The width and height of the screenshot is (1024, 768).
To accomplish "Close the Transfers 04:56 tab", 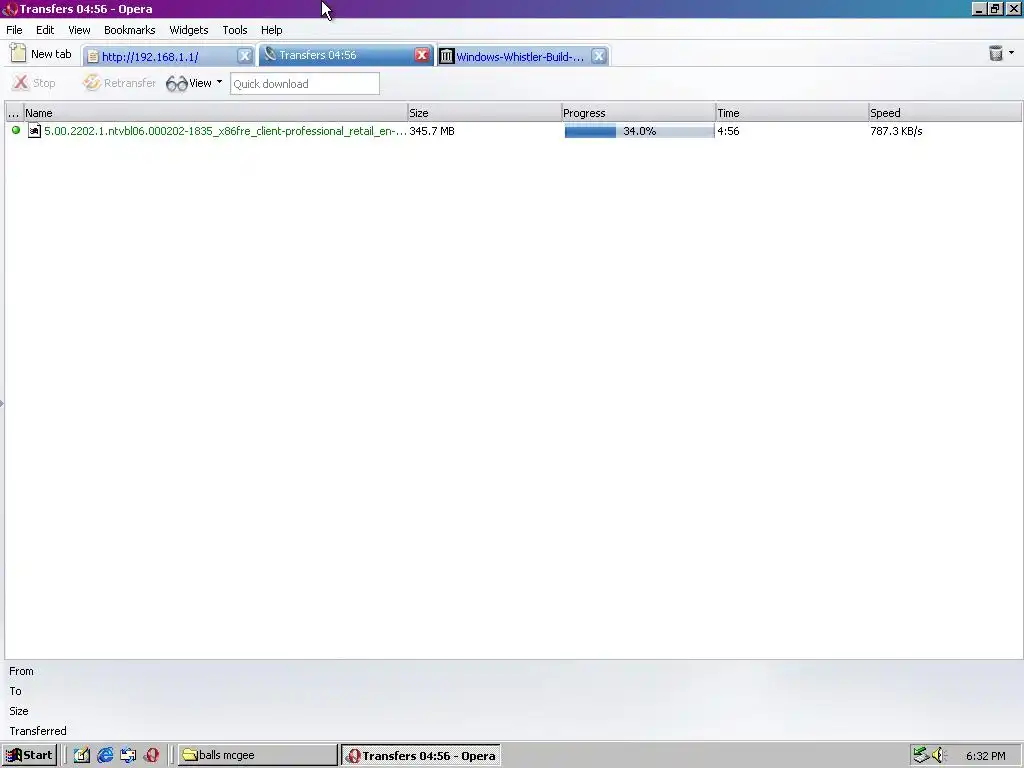I will coord(422,56).
